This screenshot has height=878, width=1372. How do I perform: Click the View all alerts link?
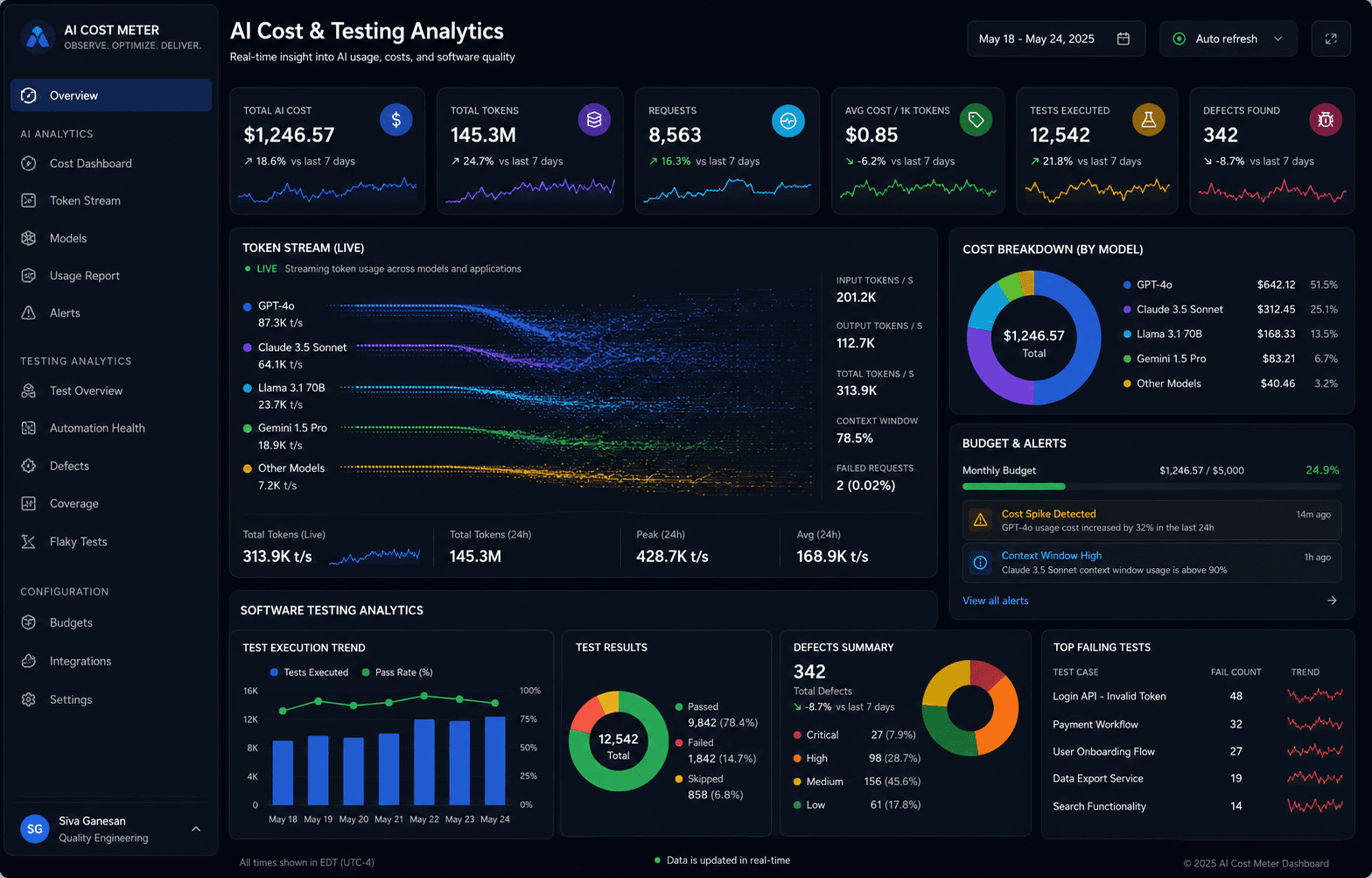click(995, 601)
